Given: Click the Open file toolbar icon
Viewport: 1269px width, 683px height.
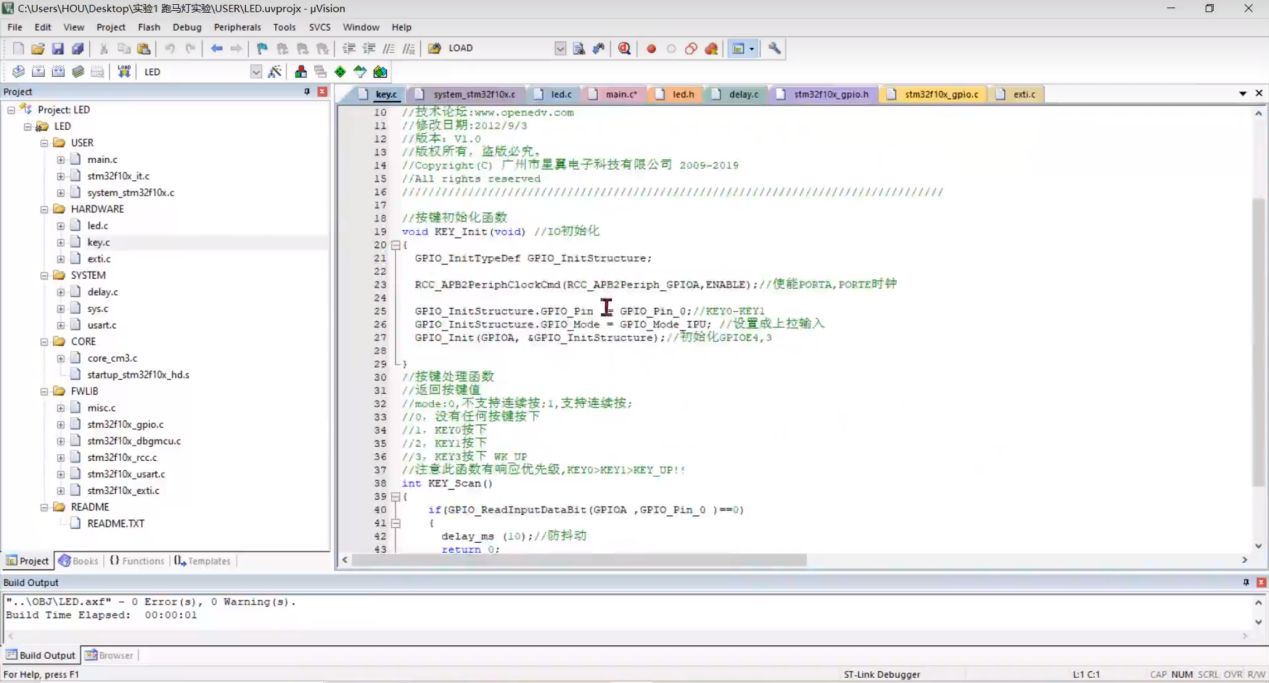Looking at the screenshot, I should tap(38, 48).
